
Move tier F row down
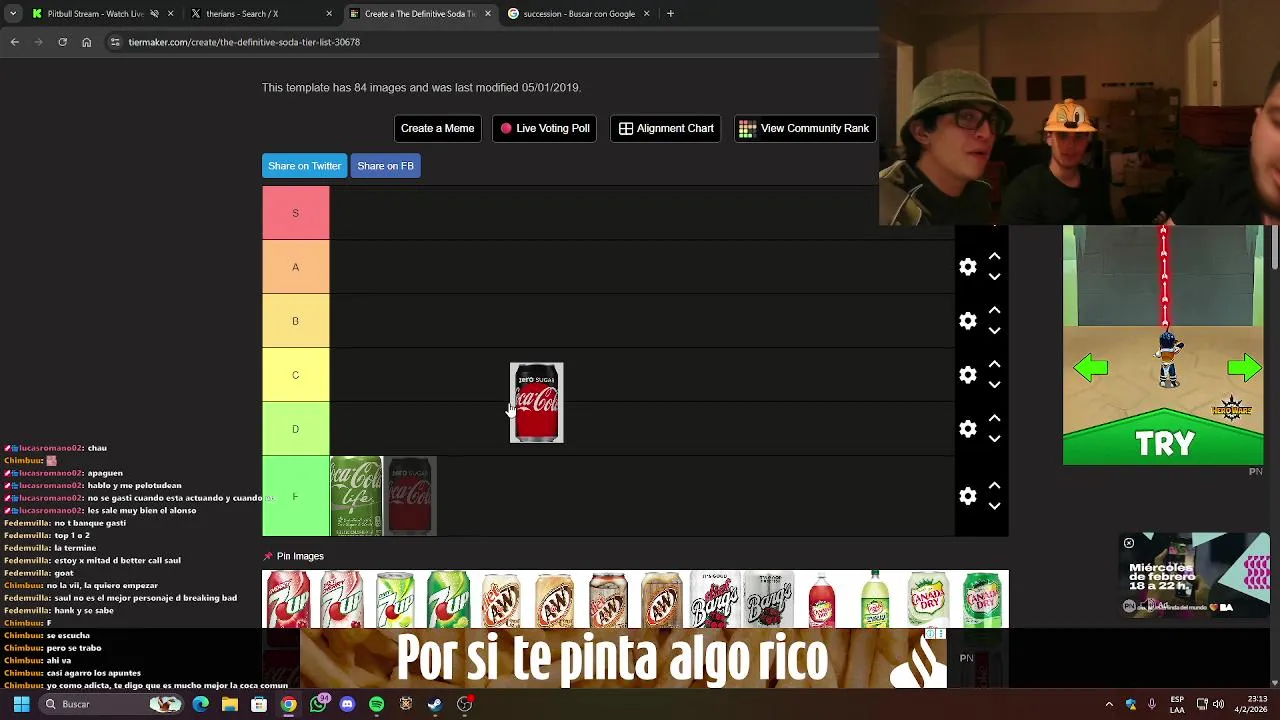pyautogui.click(x=994, y=506)
